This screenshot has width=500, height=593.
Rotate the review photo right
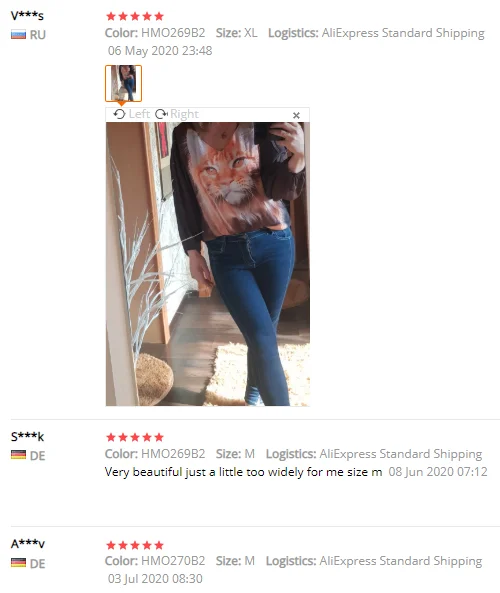point(177,114)
